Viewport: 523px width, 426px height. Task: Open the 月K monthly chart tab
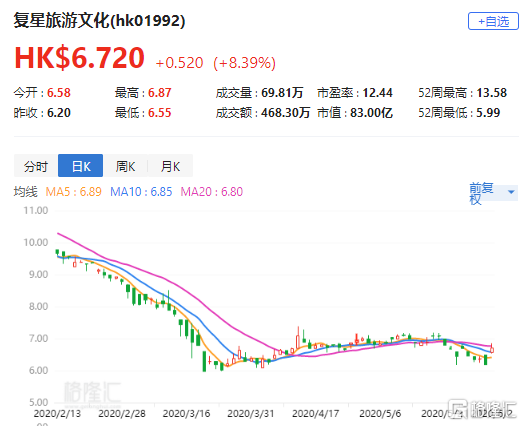(170, 166)
